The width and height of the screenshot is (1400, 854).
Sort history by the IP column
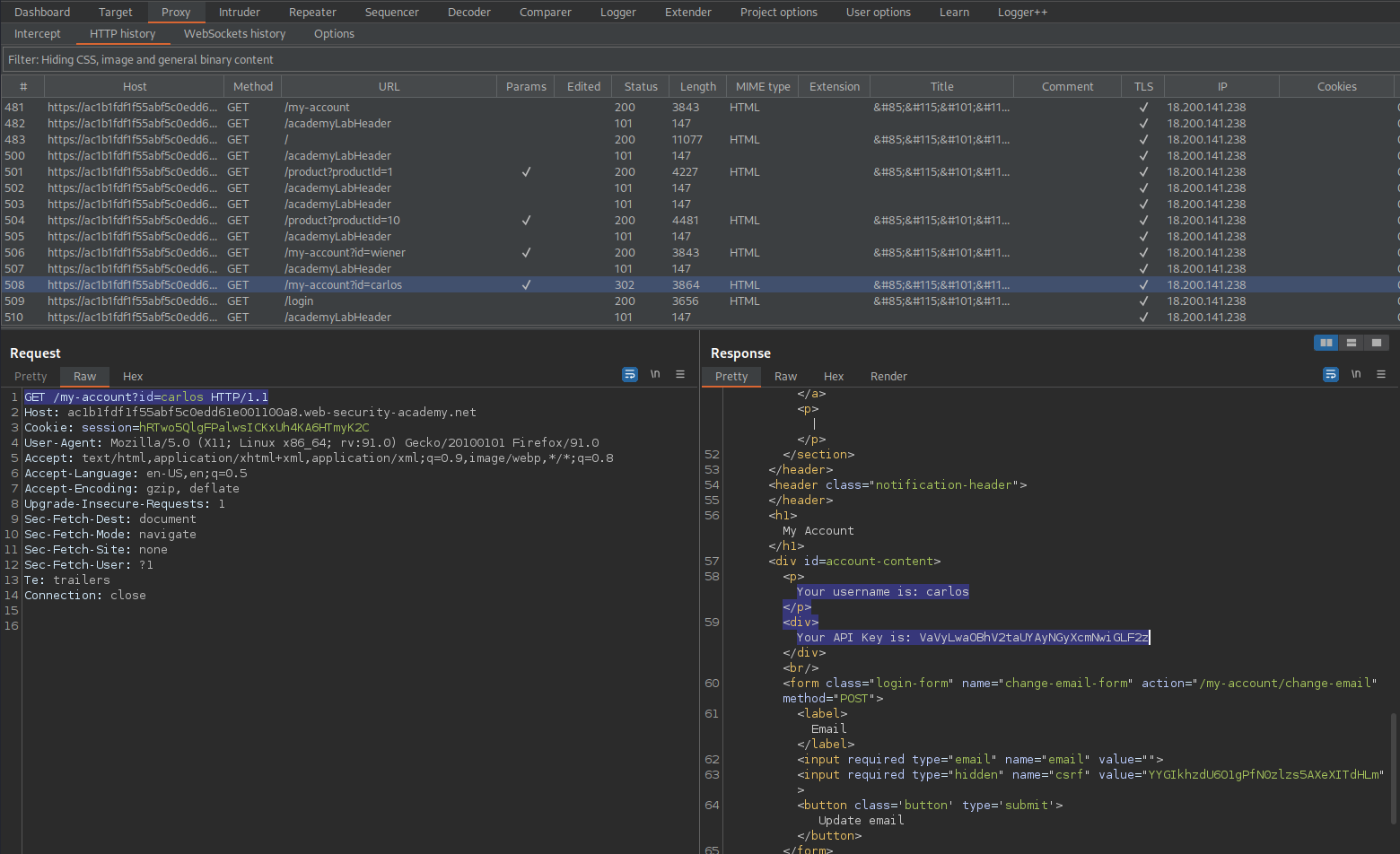click(x=1222, y=86)
